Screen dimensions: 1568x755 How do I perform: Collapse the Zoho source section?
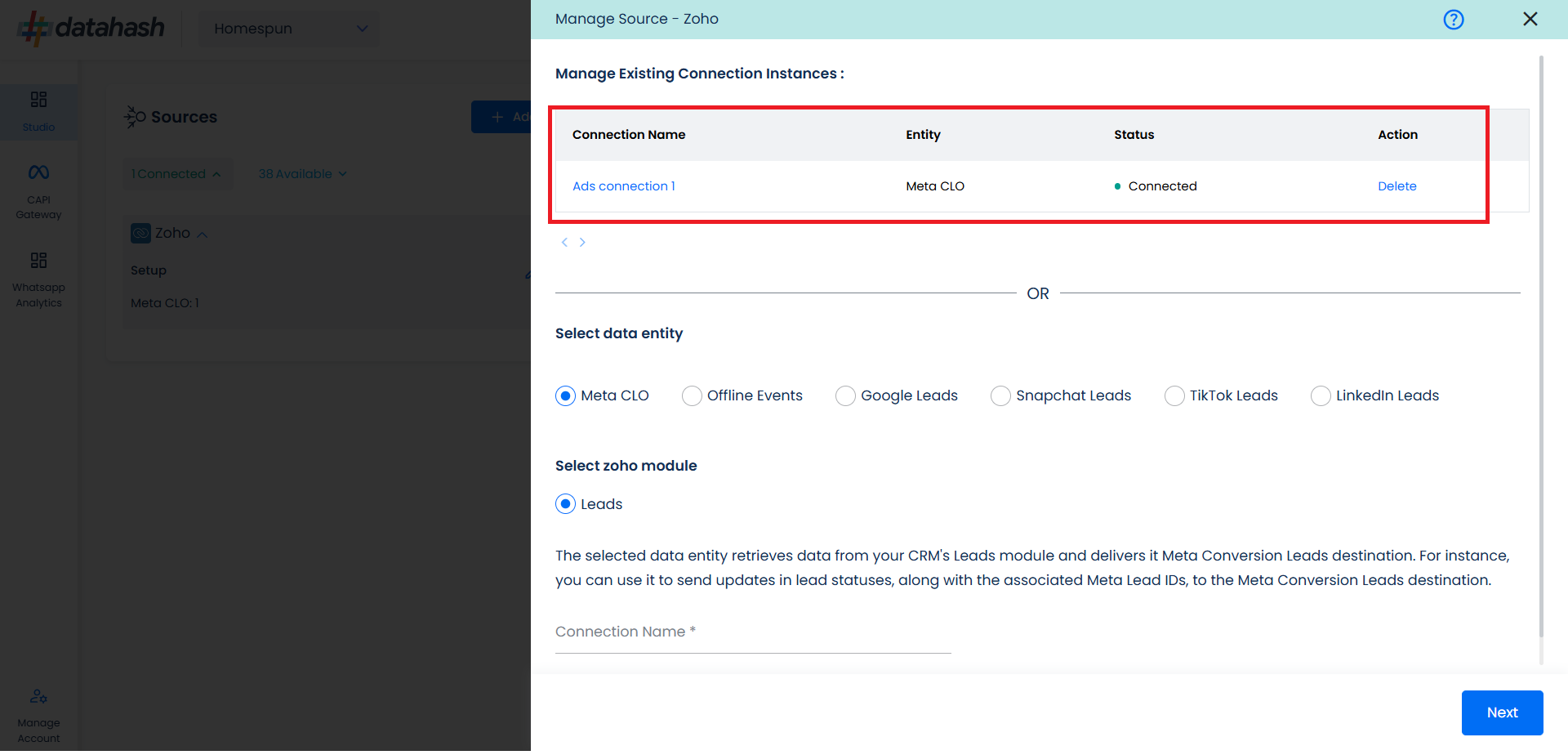(203, 235)
